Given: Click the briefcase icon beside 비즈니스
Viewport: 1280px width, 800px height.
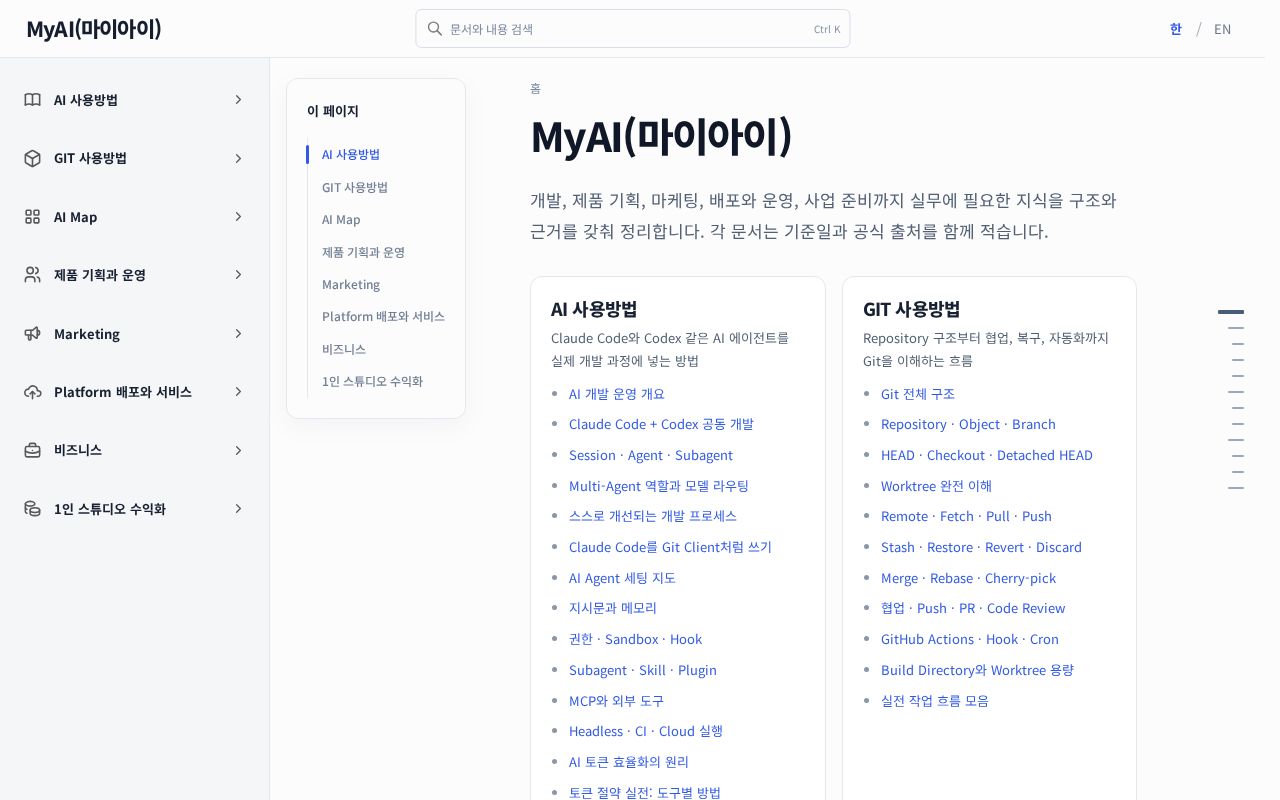Looking at the screenshot, I should 33,450.
